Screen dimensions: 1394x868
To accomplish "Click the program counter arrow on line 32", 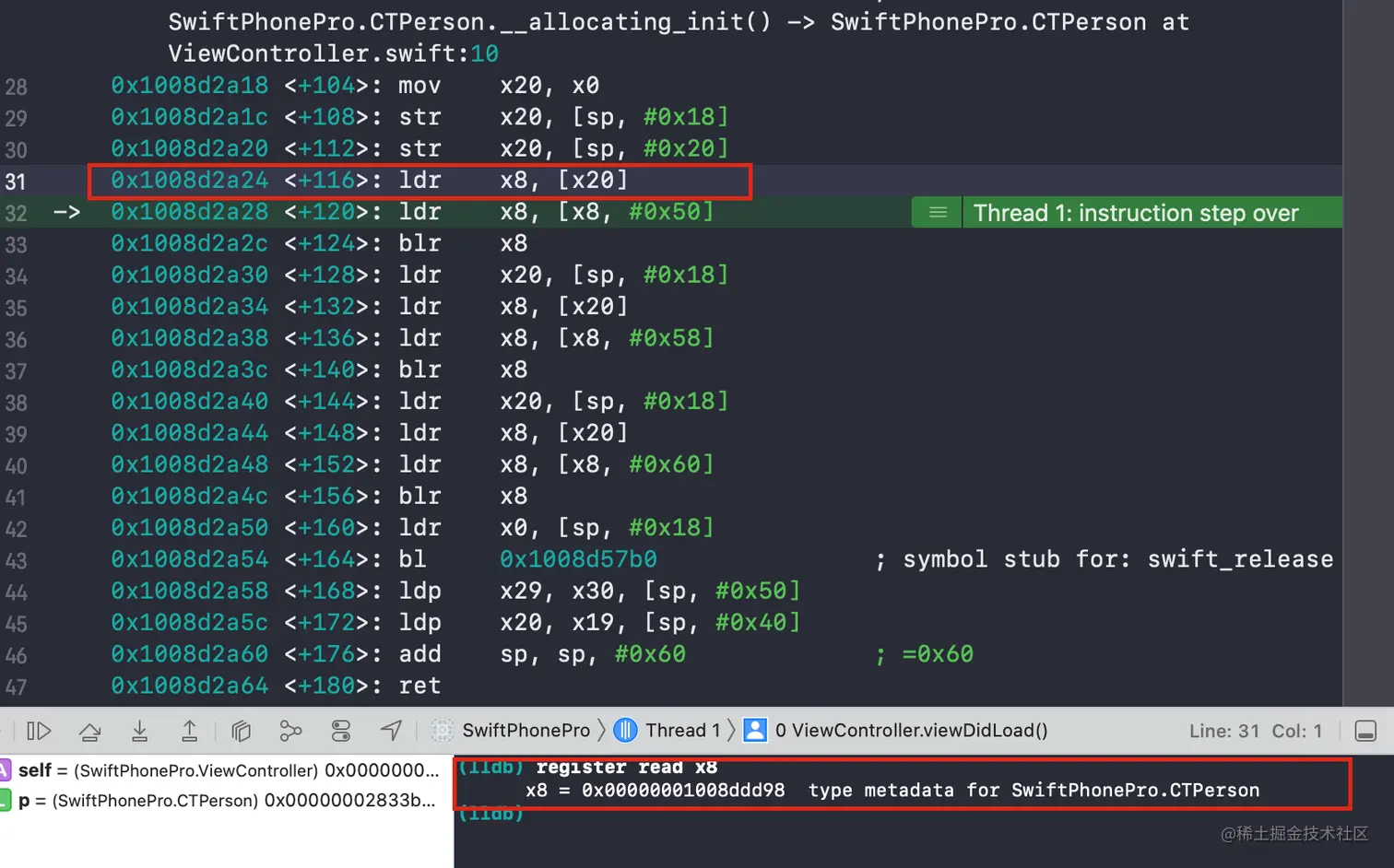I will tap(66, 213).
